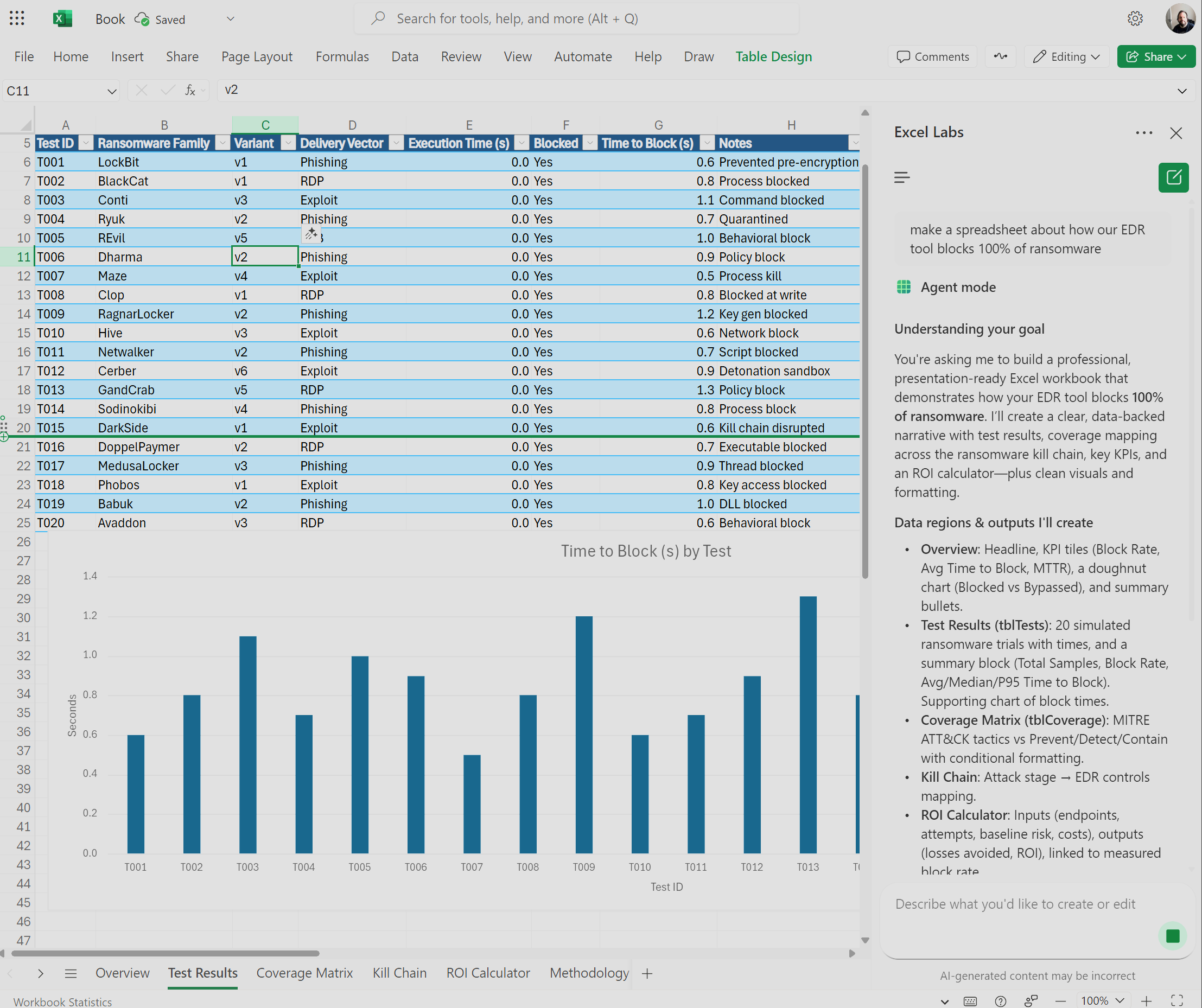1202x1008 pixels.
Task: Click the settings gear icon
Action: coord(1135,18)
